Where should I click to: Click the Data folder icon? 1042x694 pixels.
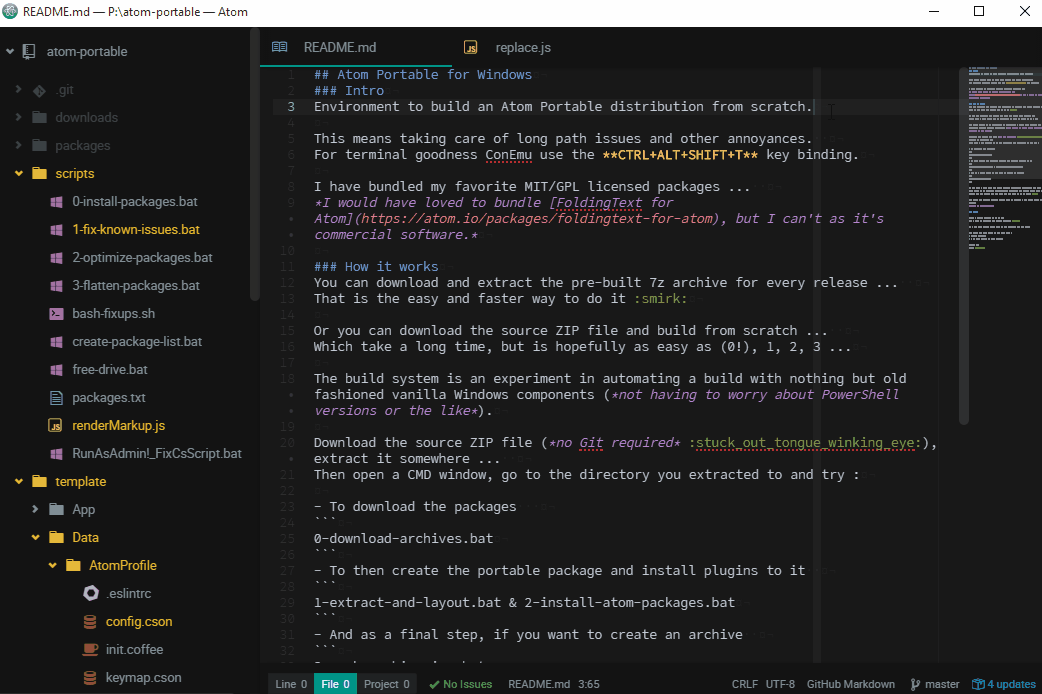(x=56, y=537)
